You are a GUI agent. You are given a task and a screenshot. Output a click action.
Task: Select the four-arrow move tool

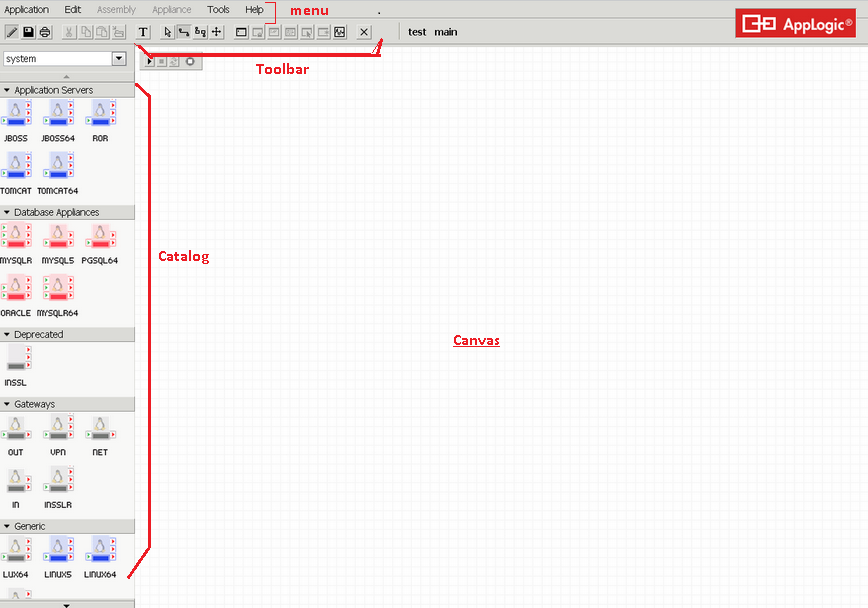pyautogui.click(x=216, y=32)
